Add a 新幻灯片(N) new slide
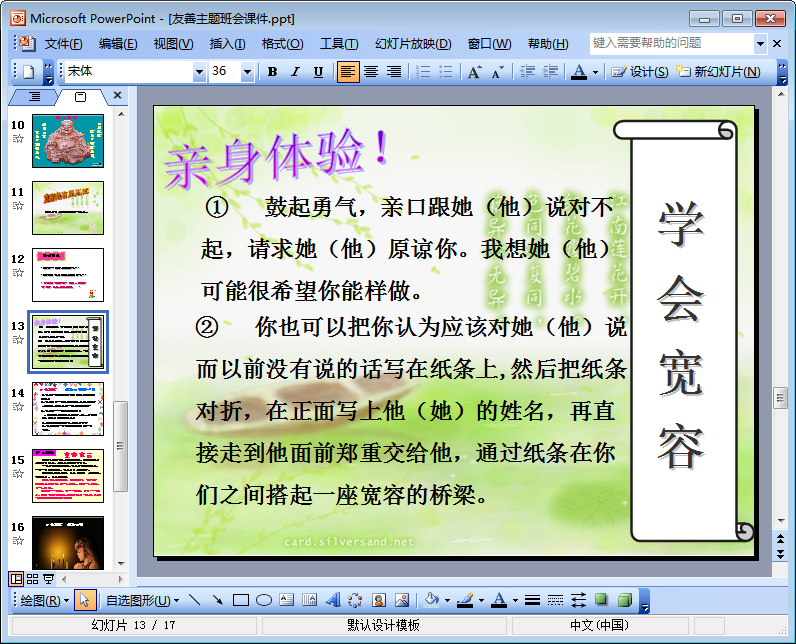The width and height of the screenshot is (796, 644). pos(718,72)
